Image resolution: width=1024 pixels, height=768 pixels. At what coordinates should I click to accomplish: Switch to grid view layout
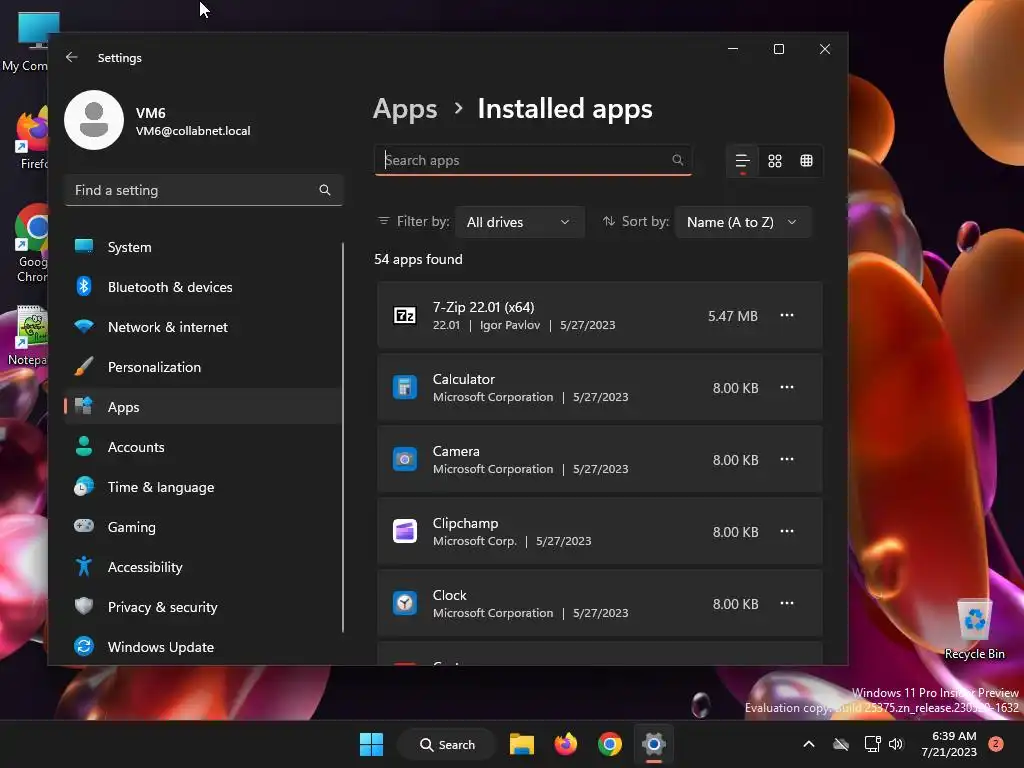pyautogui.click(x=775, y=161)
